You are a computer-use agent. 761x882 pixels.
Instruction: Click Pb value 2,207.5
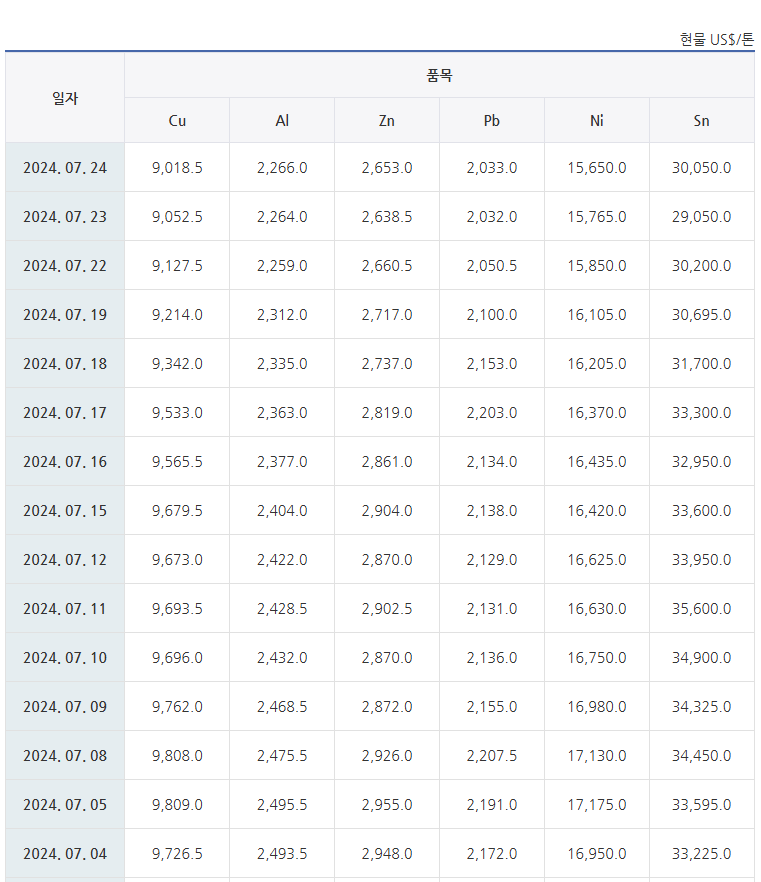[492, 755]
